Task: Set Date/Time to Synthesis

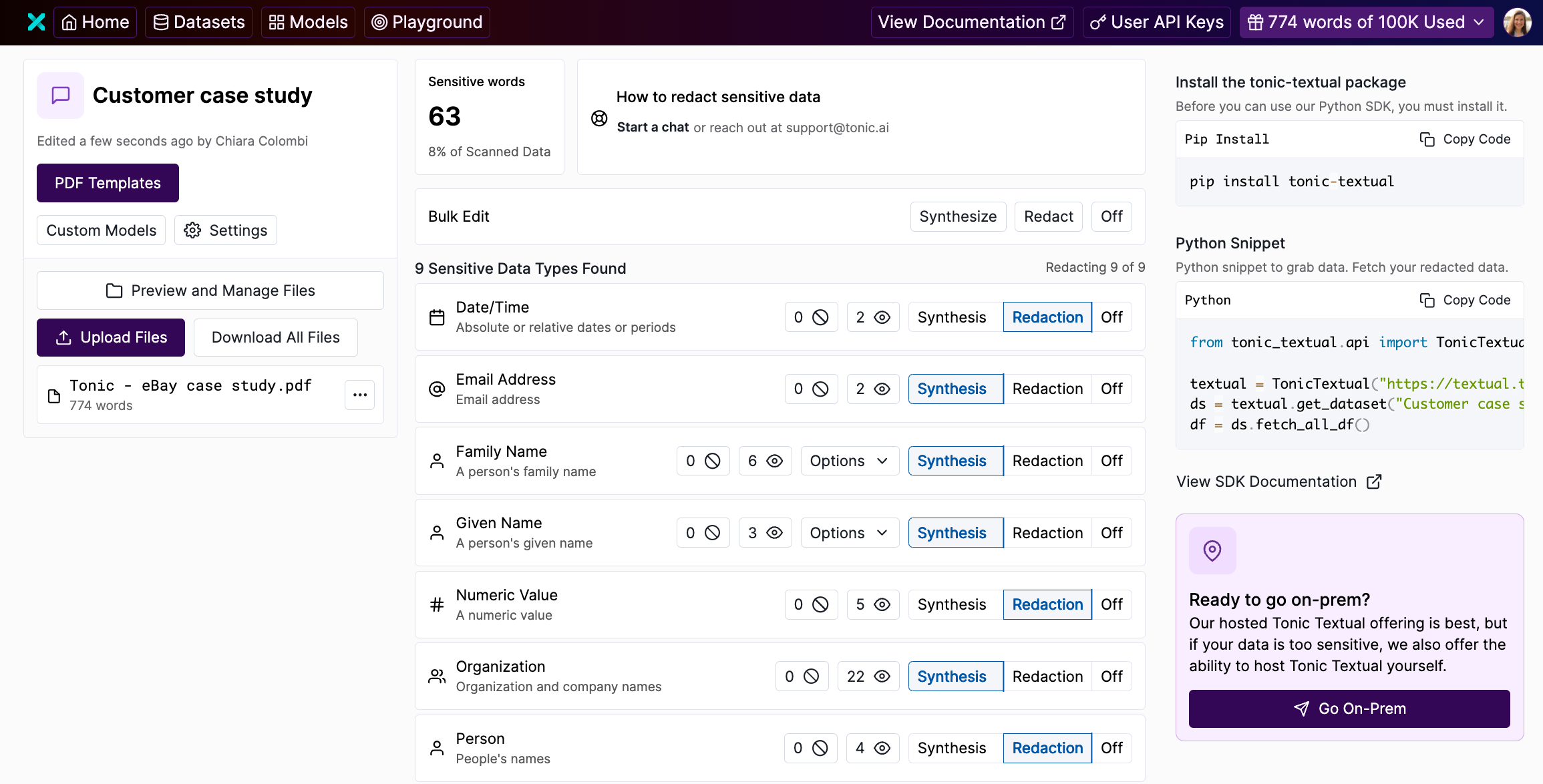Action: [951, 317]
